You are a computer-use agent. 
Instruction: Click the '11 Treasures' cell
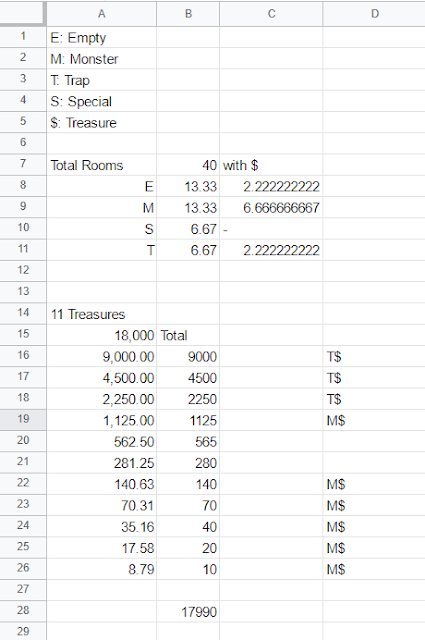point(102,314)
